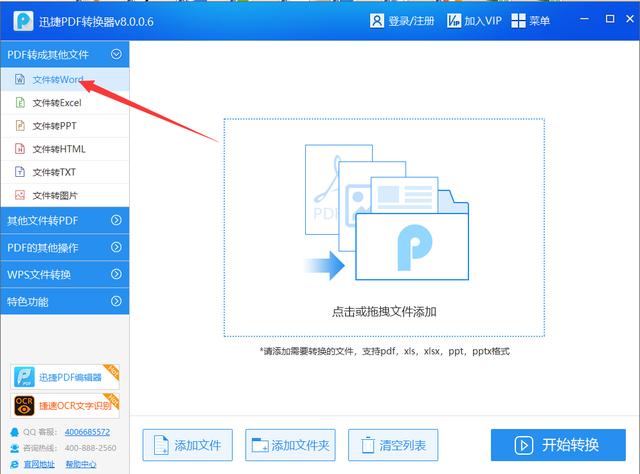Screen dimensions: 640x474
Task: Open the PDF的其他操作 category
Action: [x=65, y=247]
